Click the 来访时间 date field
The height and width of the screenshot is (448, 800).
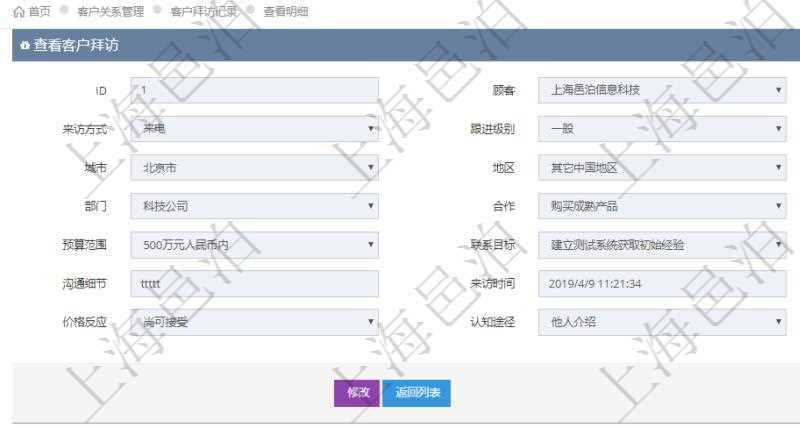[662, 284]
